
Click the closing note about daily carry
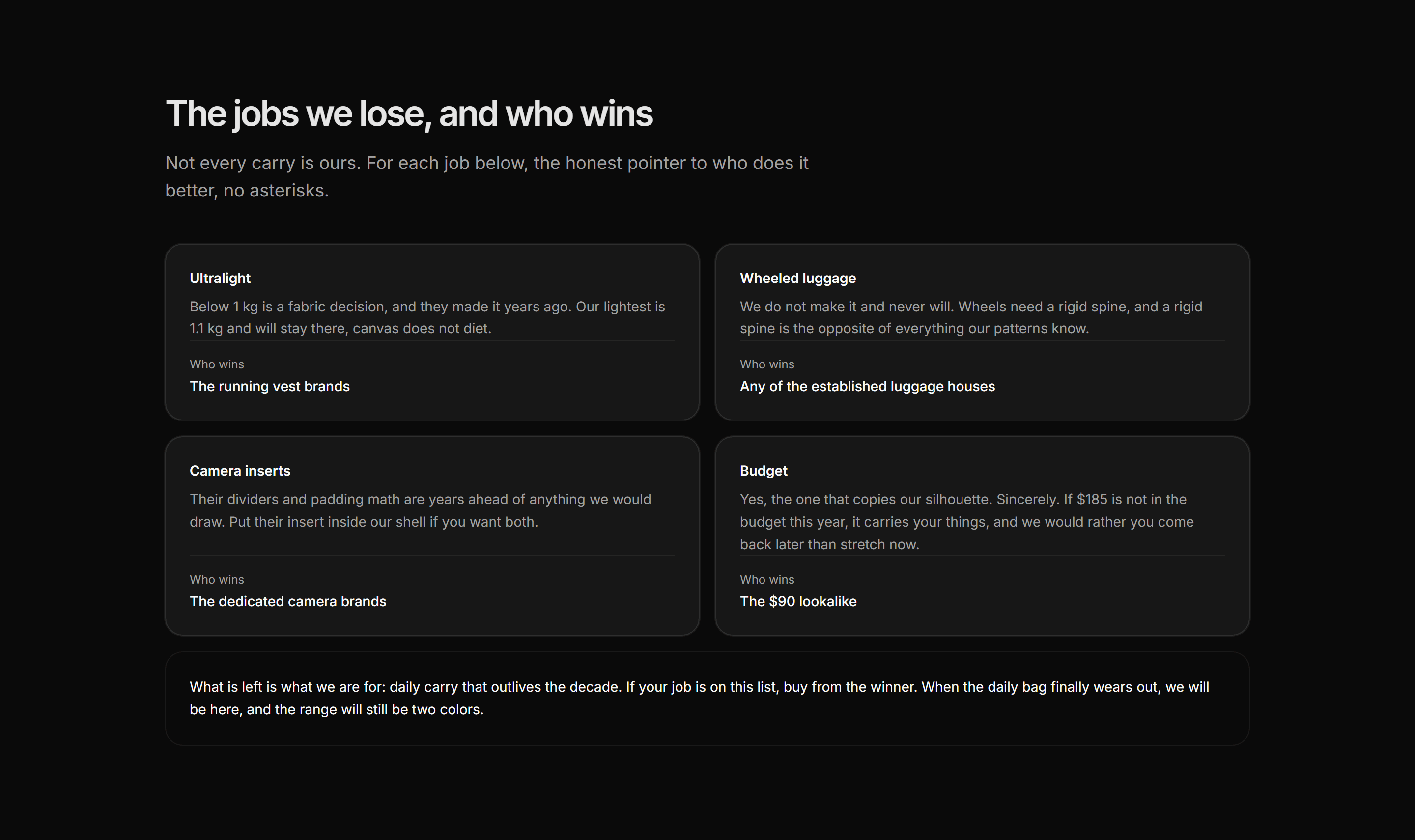coord(699,698)
